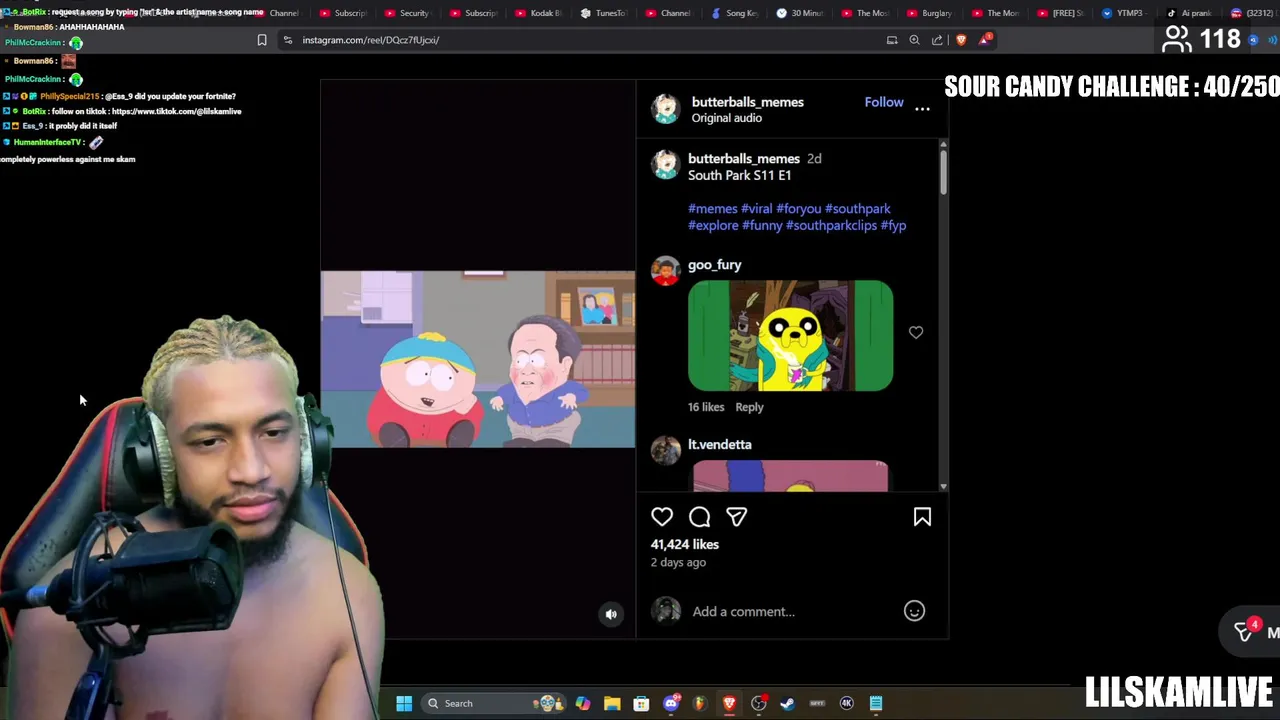Click the comments panel scrollbar thumb

(x=942, y=173)
